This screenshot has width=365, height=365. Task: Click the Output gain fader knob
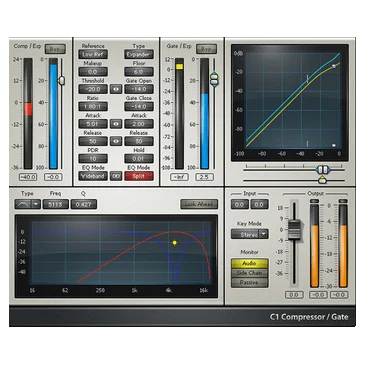294,230
